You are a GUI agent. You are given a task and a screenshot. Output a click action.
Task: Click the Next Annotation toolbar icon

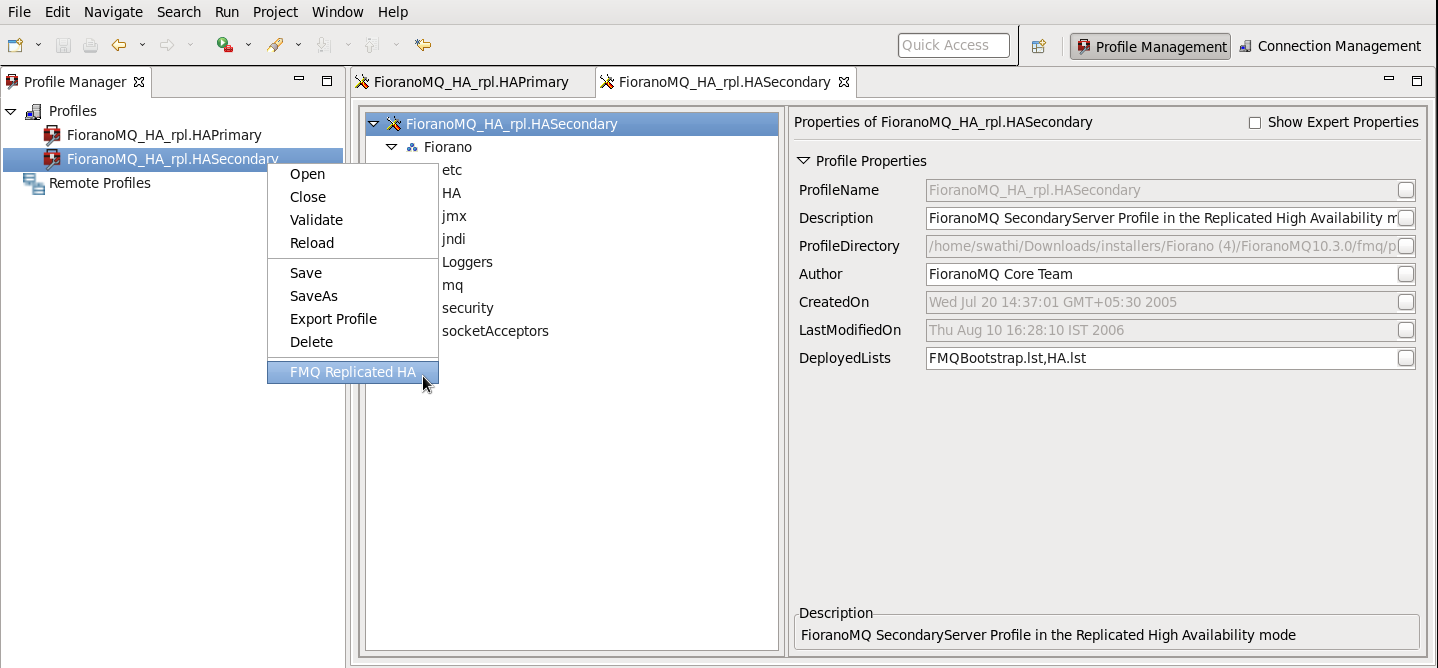[323, 45]
